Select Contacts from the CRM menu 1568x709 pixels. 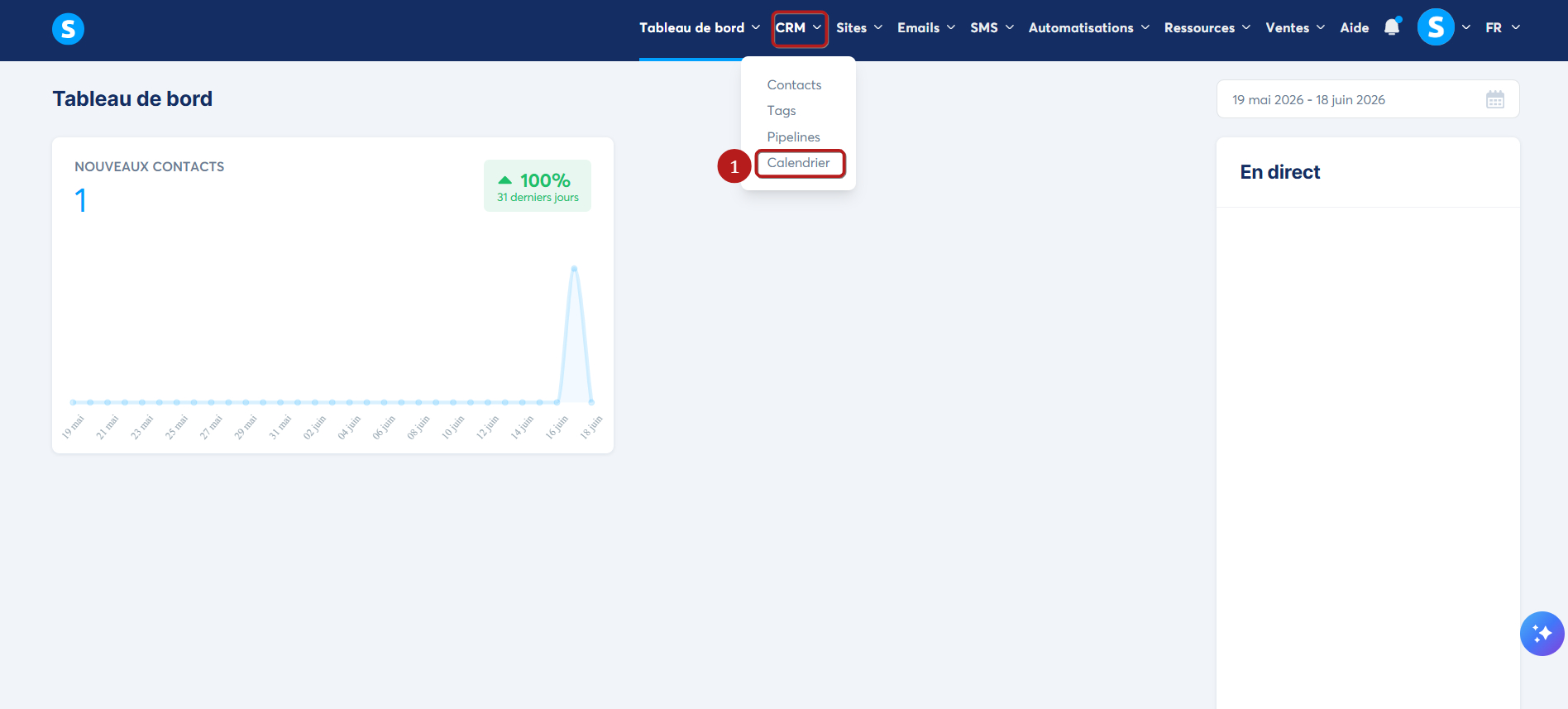[794, 84]
